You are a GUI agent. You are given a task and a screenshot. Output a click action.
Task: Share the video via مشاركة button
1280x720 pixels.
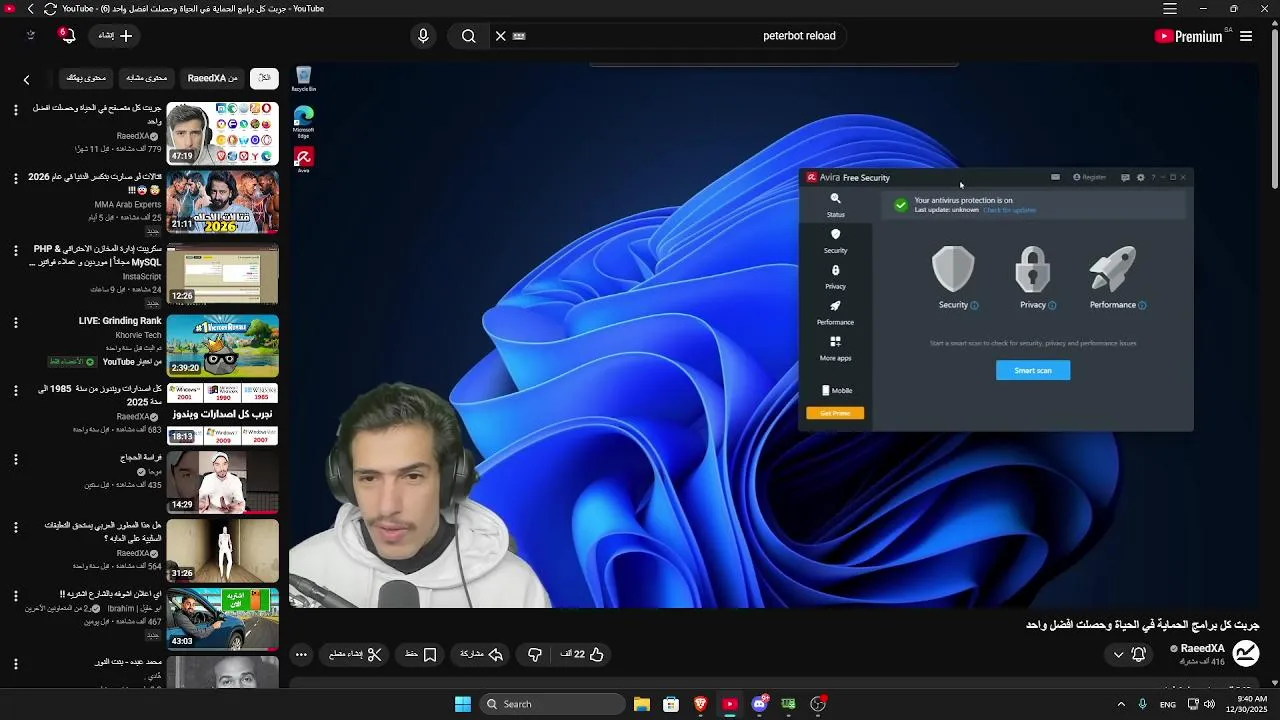tap(479, 654)
